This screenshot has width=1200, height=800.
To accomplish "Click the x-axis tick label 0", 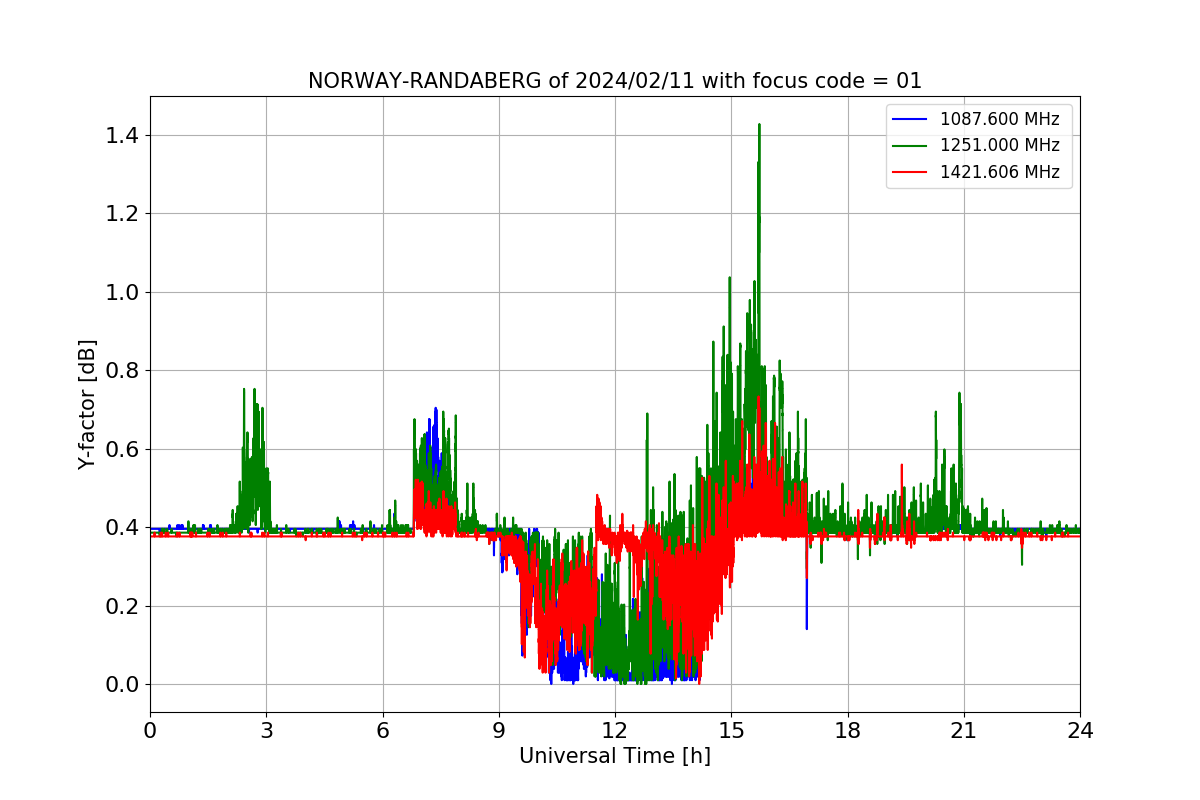I will coord(150,730).
